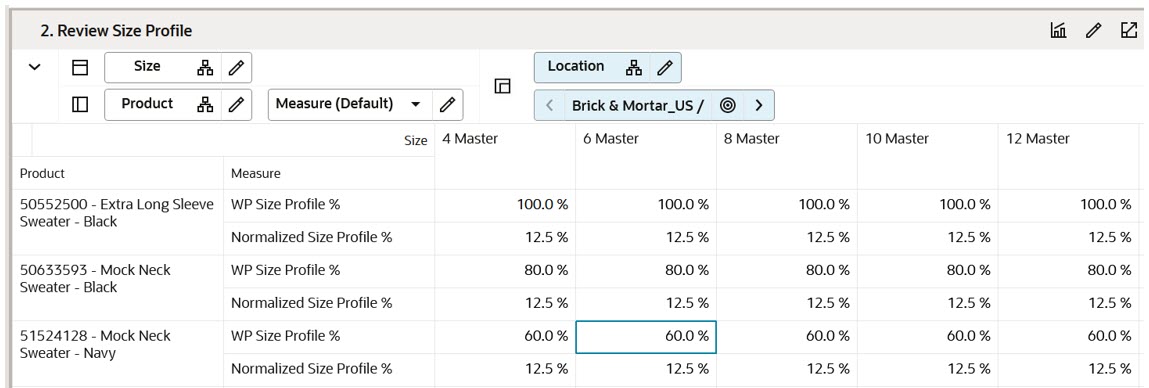Viewport: 1149px width, 388px height.
Task: Open the Measure (Default) dropdown
Action: tap(416, 105)
